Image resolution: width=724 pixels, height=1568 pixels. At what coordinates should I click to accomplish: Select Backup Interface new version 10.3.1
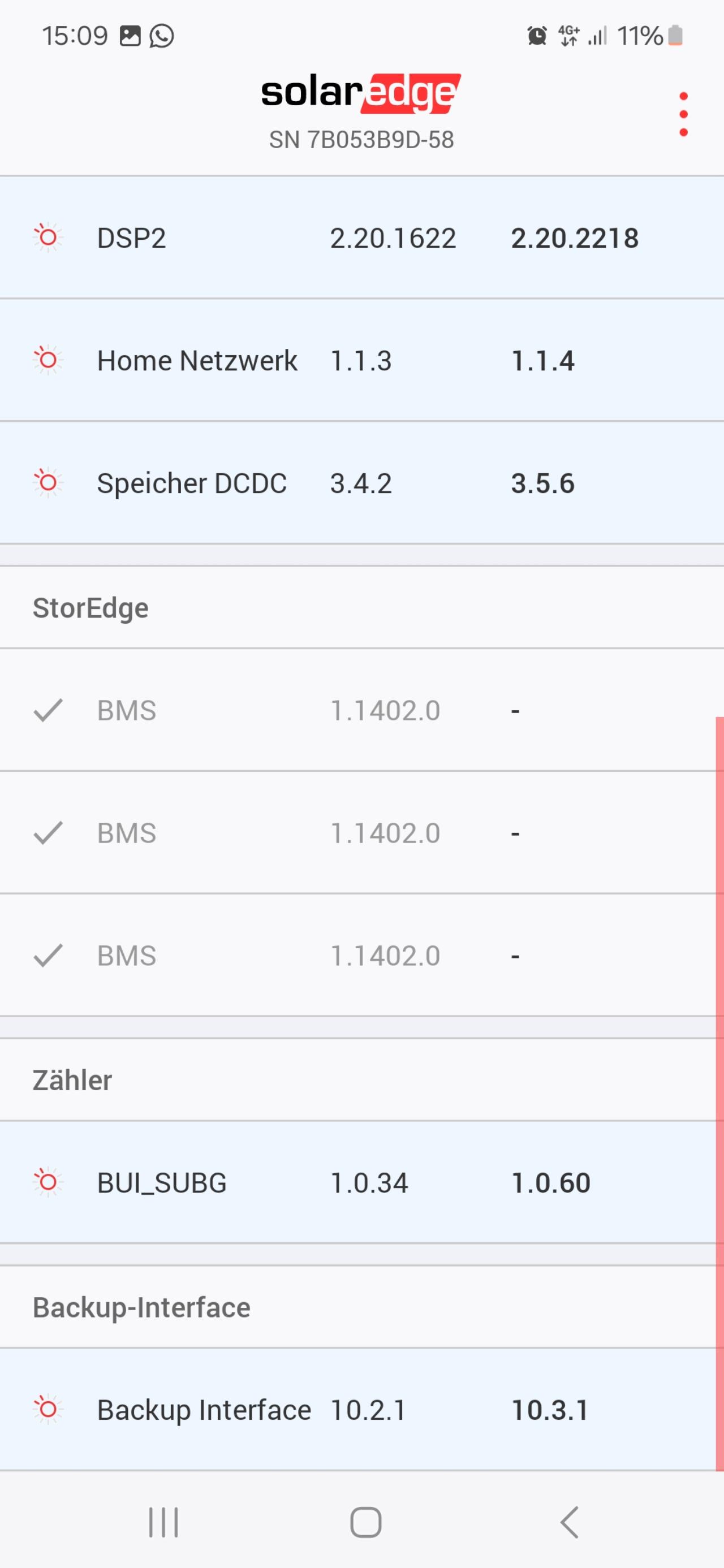click(x=549, y=1410)
